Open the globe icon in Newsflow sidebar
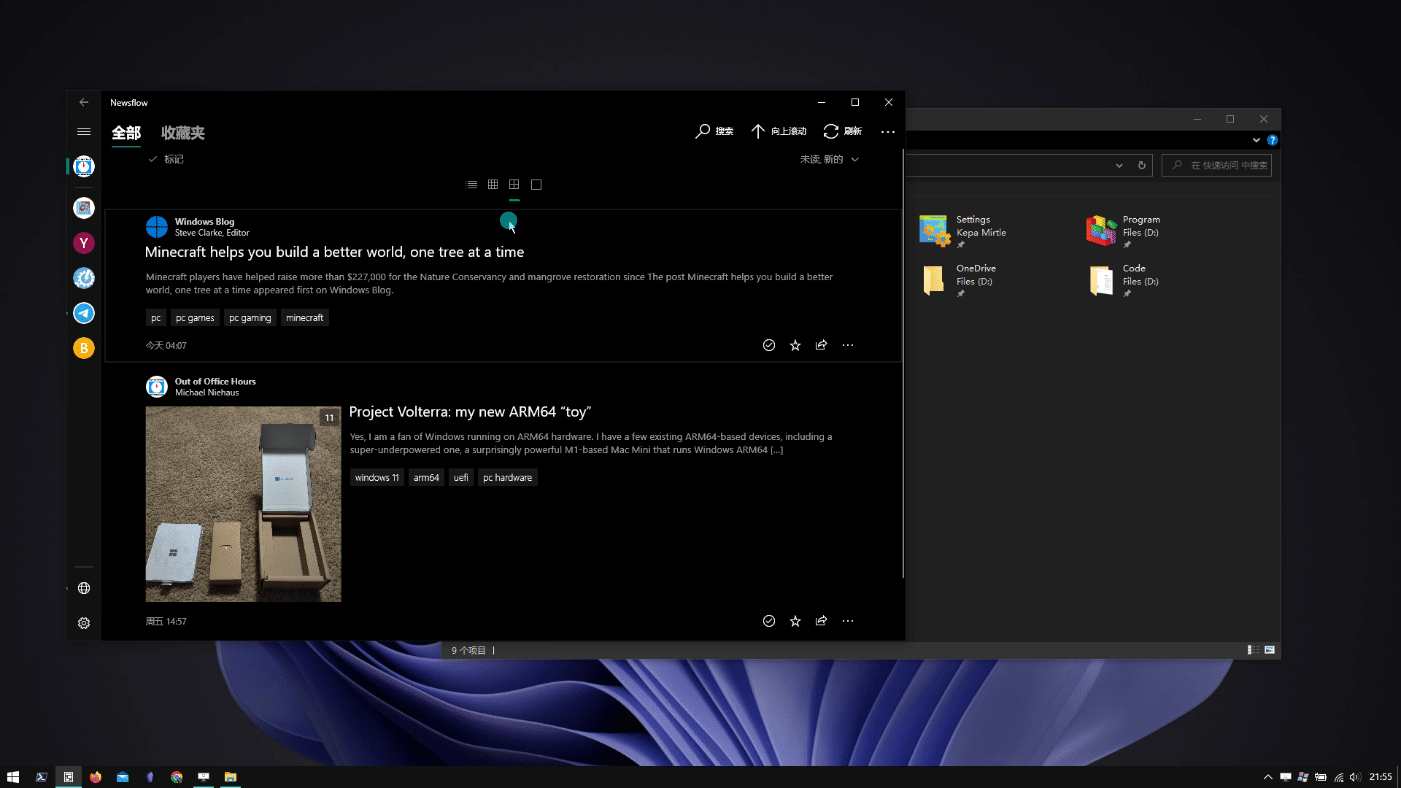 84,588
